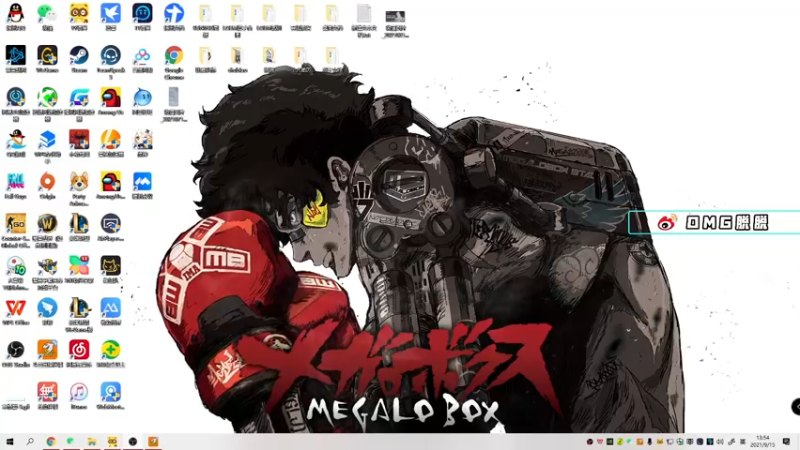800x450 pixels.
Task: Click the microphone icon in system tray
Action: (649, 442)
